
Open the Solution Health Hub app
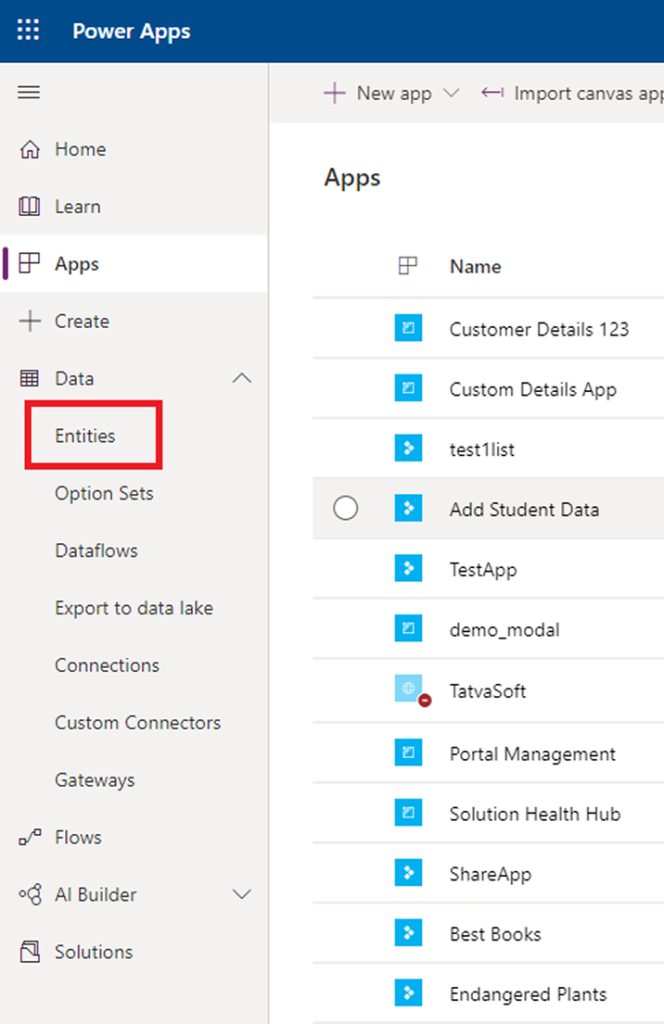(x=535, y=814)
